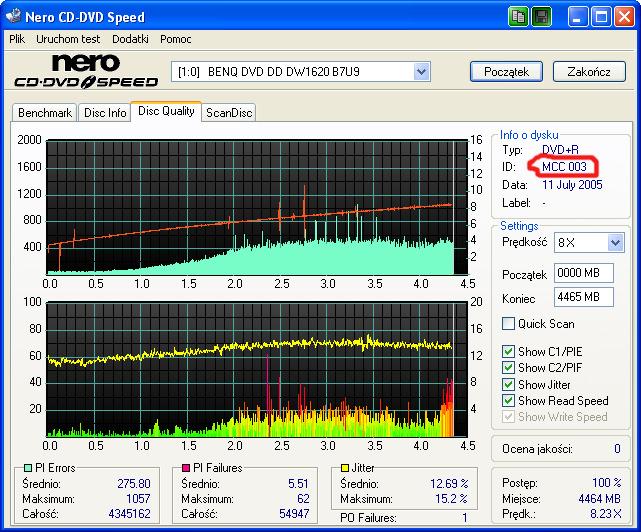The width and height of the screenshot is (641, 532).
Task: Switch to the Benchmark tab
Action: click(x=45, y=112)
